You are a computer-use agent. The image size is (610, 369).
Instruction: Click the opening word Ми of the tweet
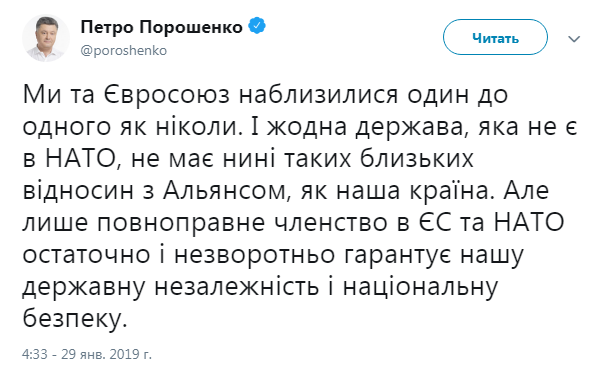42,95
